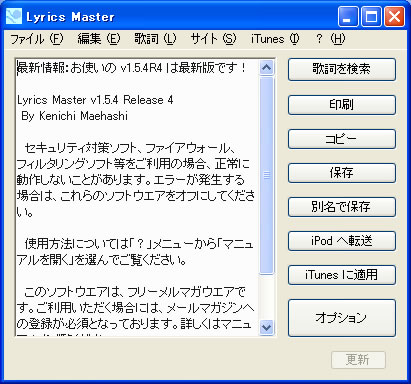Click the Lyrics Master title bar icon
The height and width of the screenshot is (384, 411).
[14, 17]
